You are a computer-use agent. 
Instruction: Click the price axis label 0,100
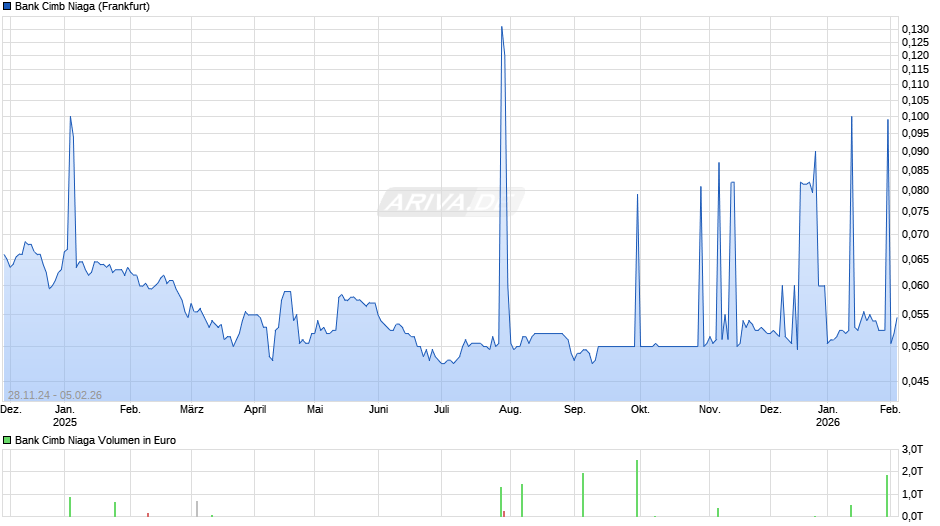coord(915,116)
